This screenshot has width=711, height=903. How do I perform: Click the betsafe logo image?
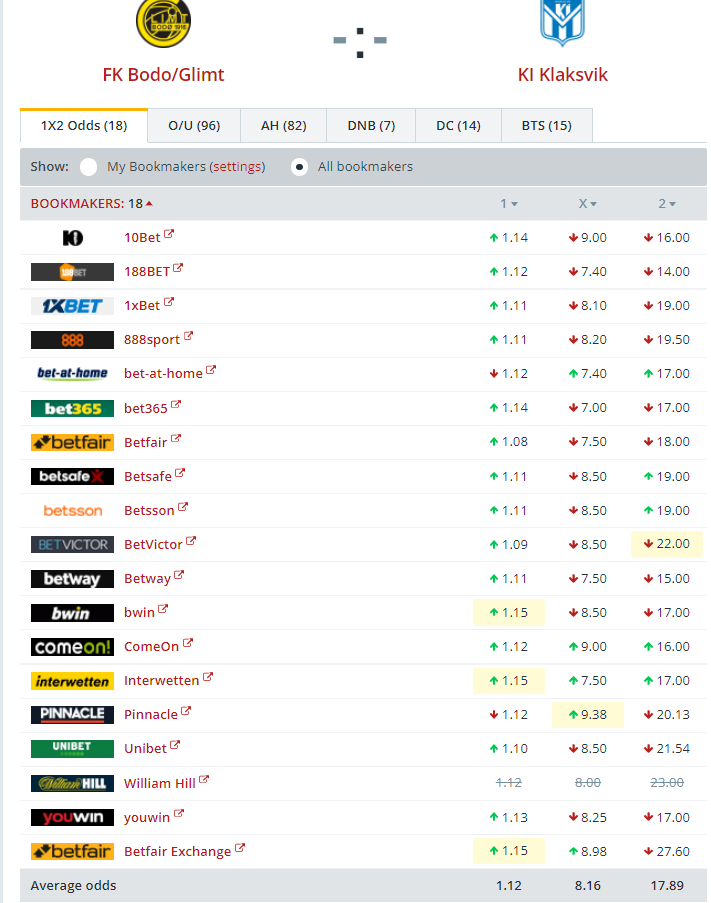pos(73,476)
